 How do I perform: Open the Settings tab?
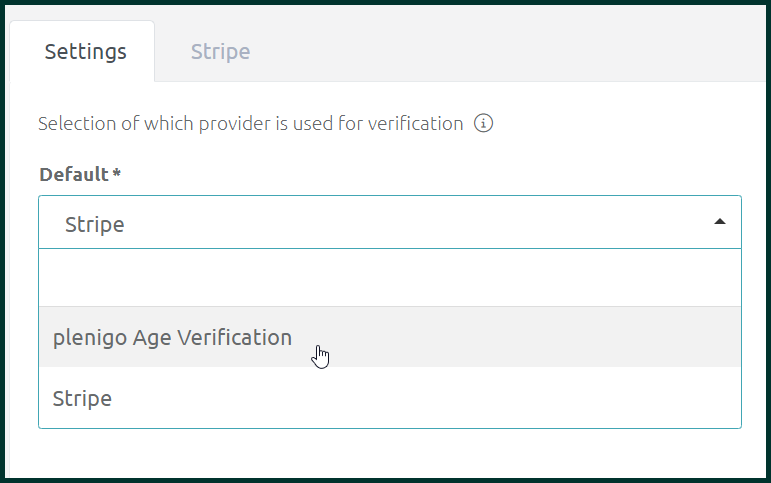[x=83, y=51]
